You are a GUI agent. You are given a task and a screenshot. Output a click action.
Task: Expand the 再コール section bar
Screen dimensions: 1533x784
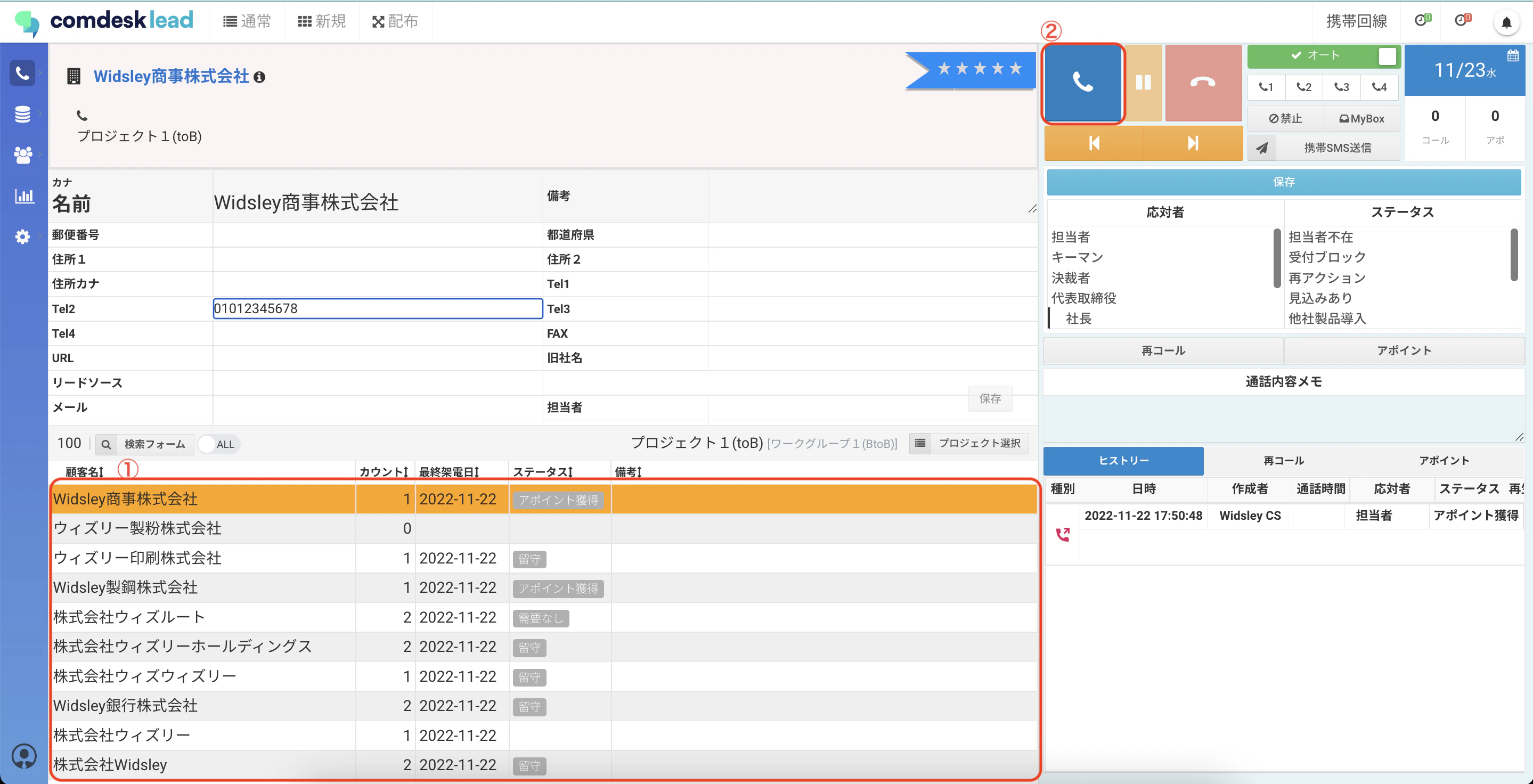[1163, 351]
